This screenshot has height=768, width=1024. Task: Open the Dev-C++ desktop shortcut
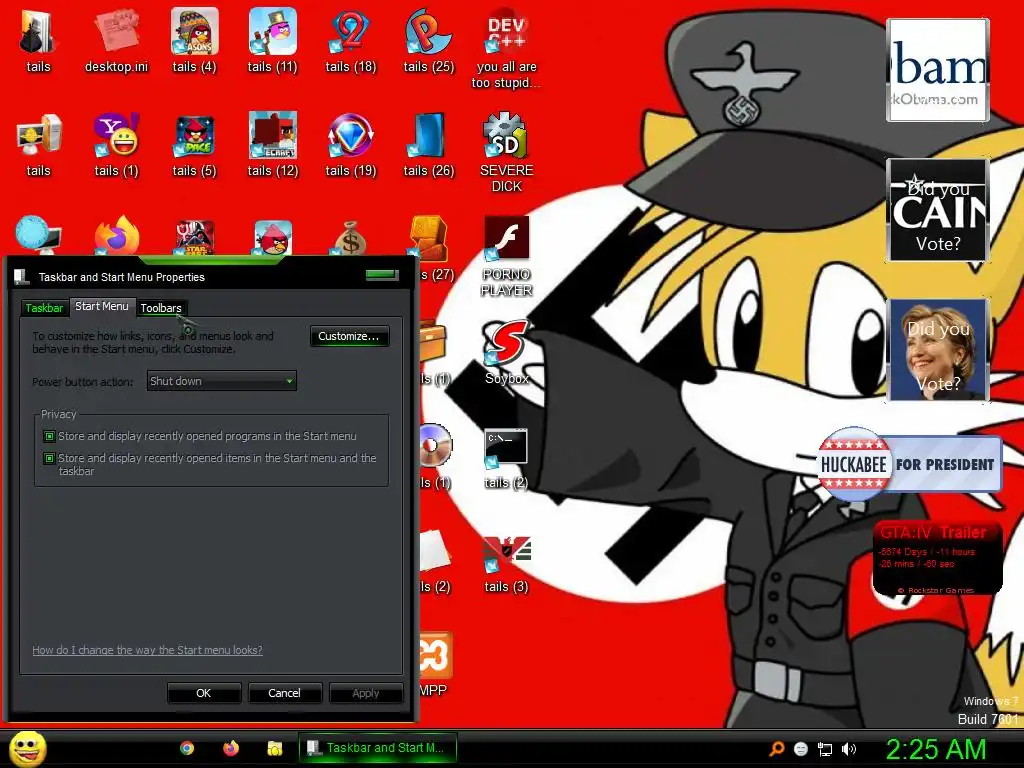tap(506, 49)
